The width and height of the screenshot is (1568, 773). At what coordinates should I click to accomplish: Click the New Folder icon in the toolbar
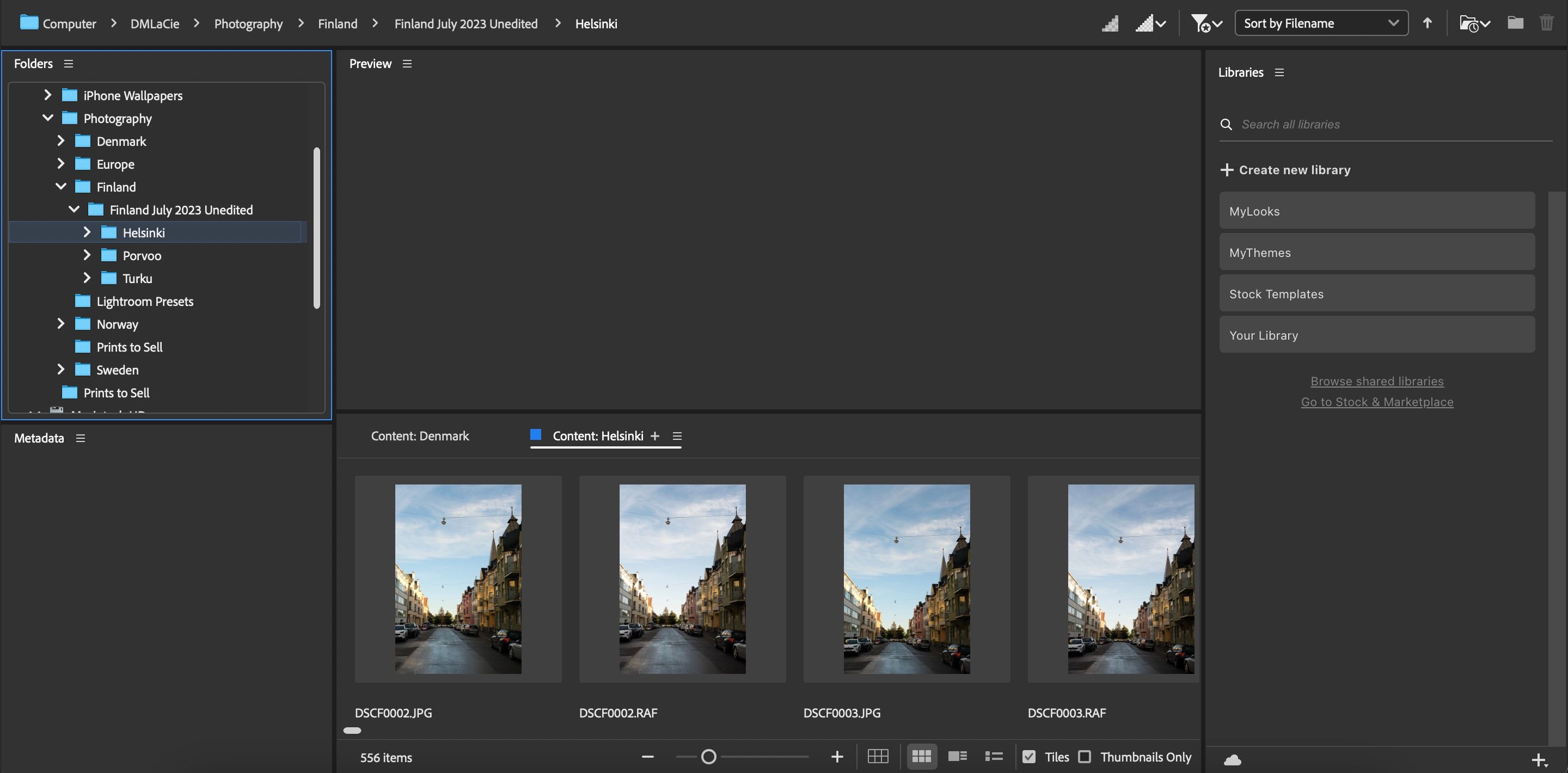[1515, 23]
